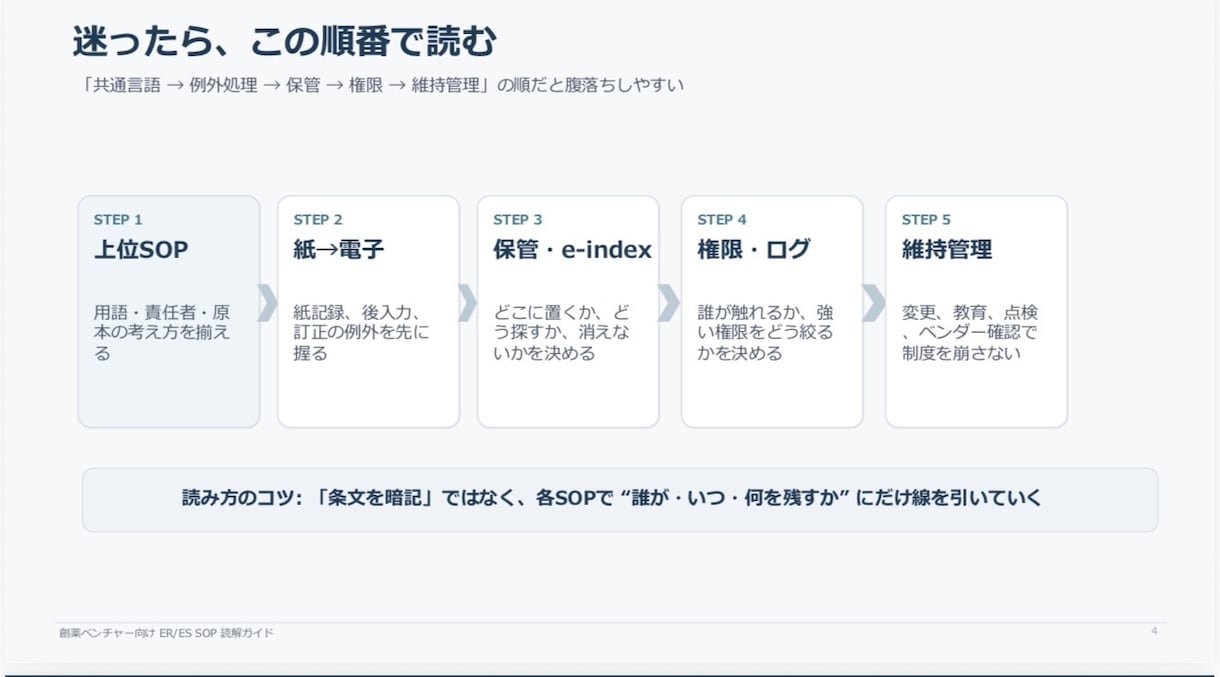Click the chevron arrow between STEP 1 and STEP 2
Image resolution: width=1220 pixels, height=677 pixels.
(x=268, y=303)
